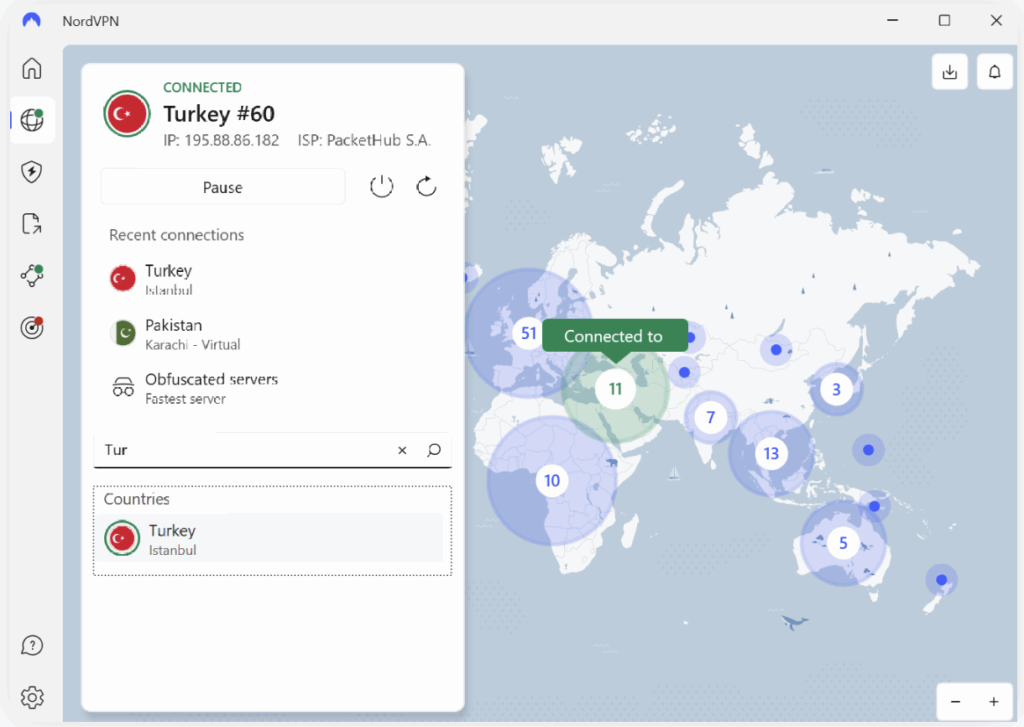Viewport: 1024px width, 727px height.
Task: Open the Home page in sidebar
Action: (x=31, y=69)
